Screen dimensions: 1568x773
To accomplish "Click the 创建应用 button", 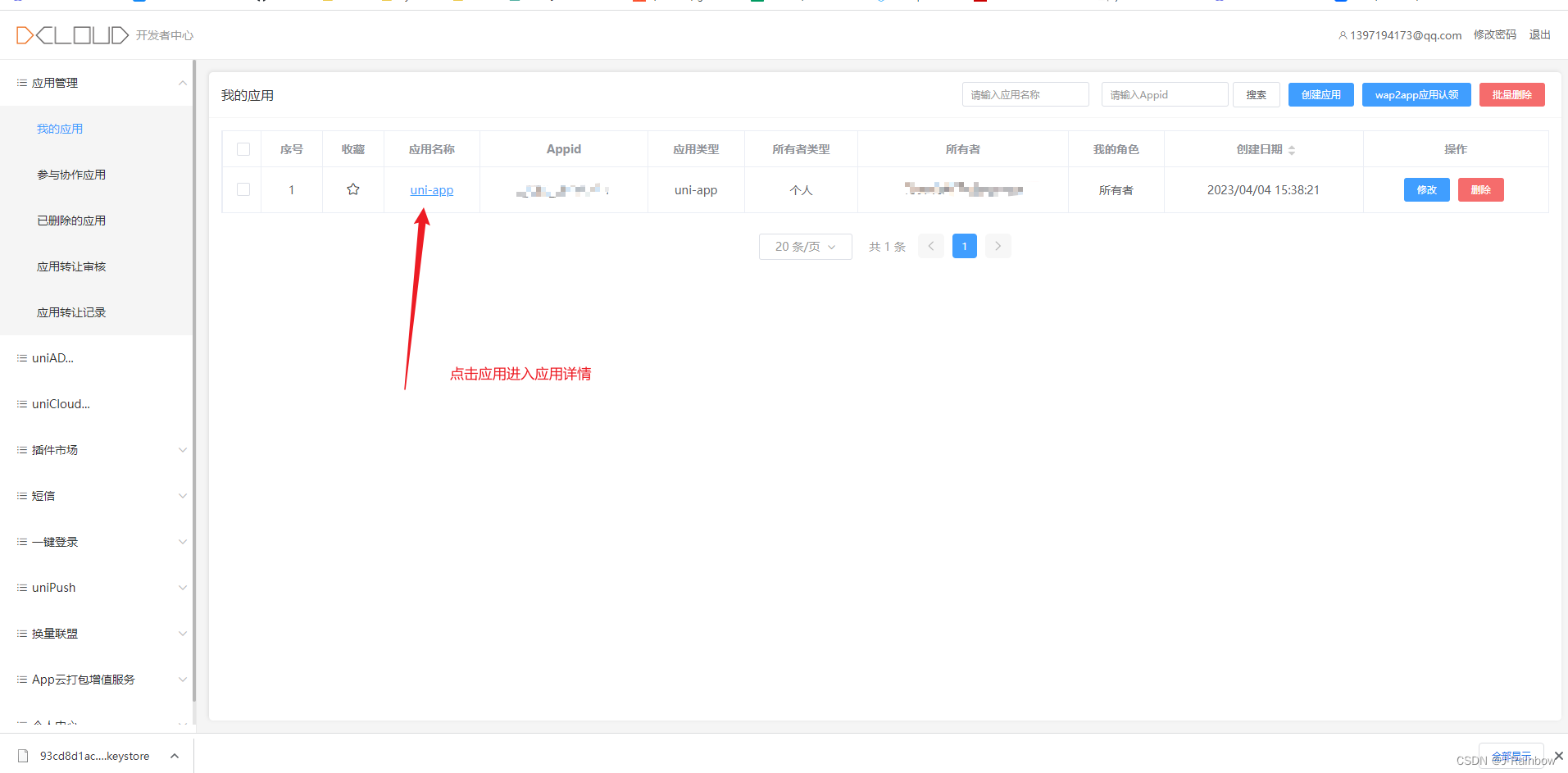I will [1321, 94].
